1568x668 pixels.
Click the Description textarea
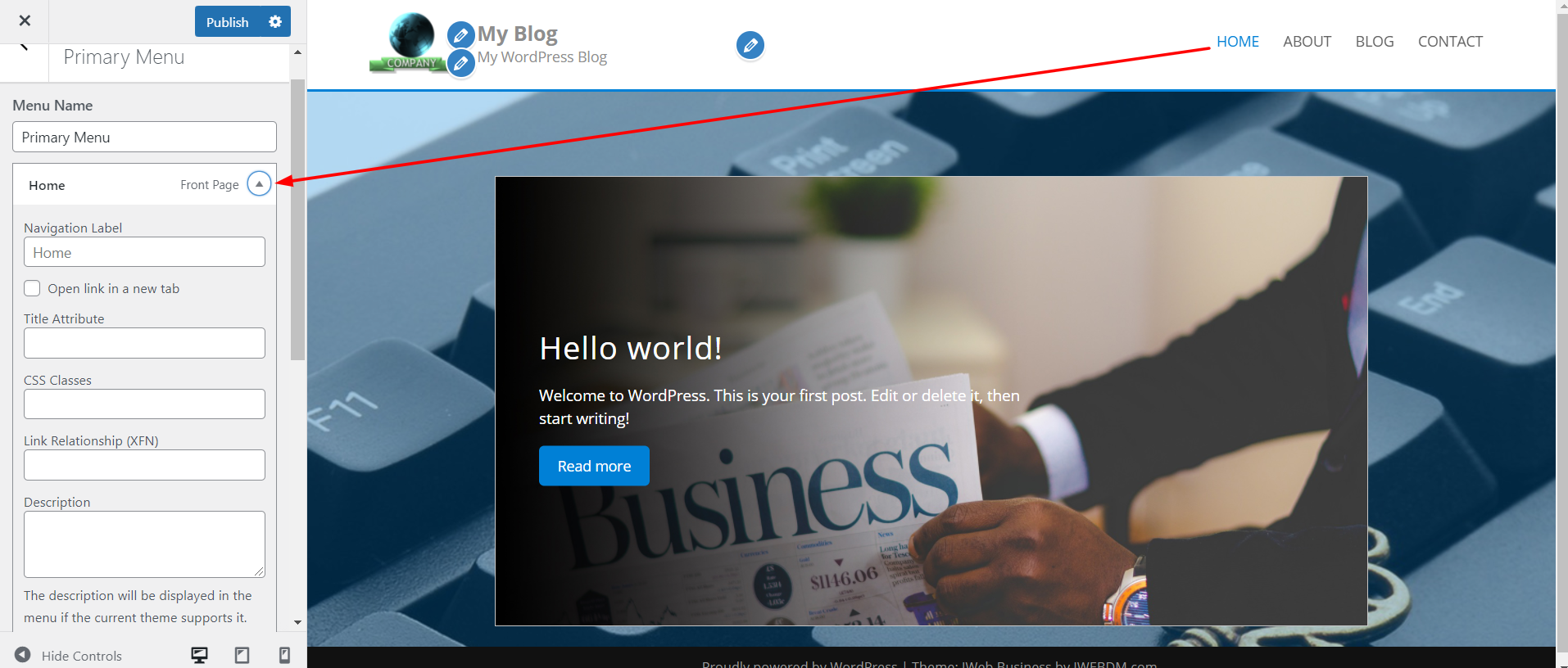pyautogui.click(x=144, y=544)
